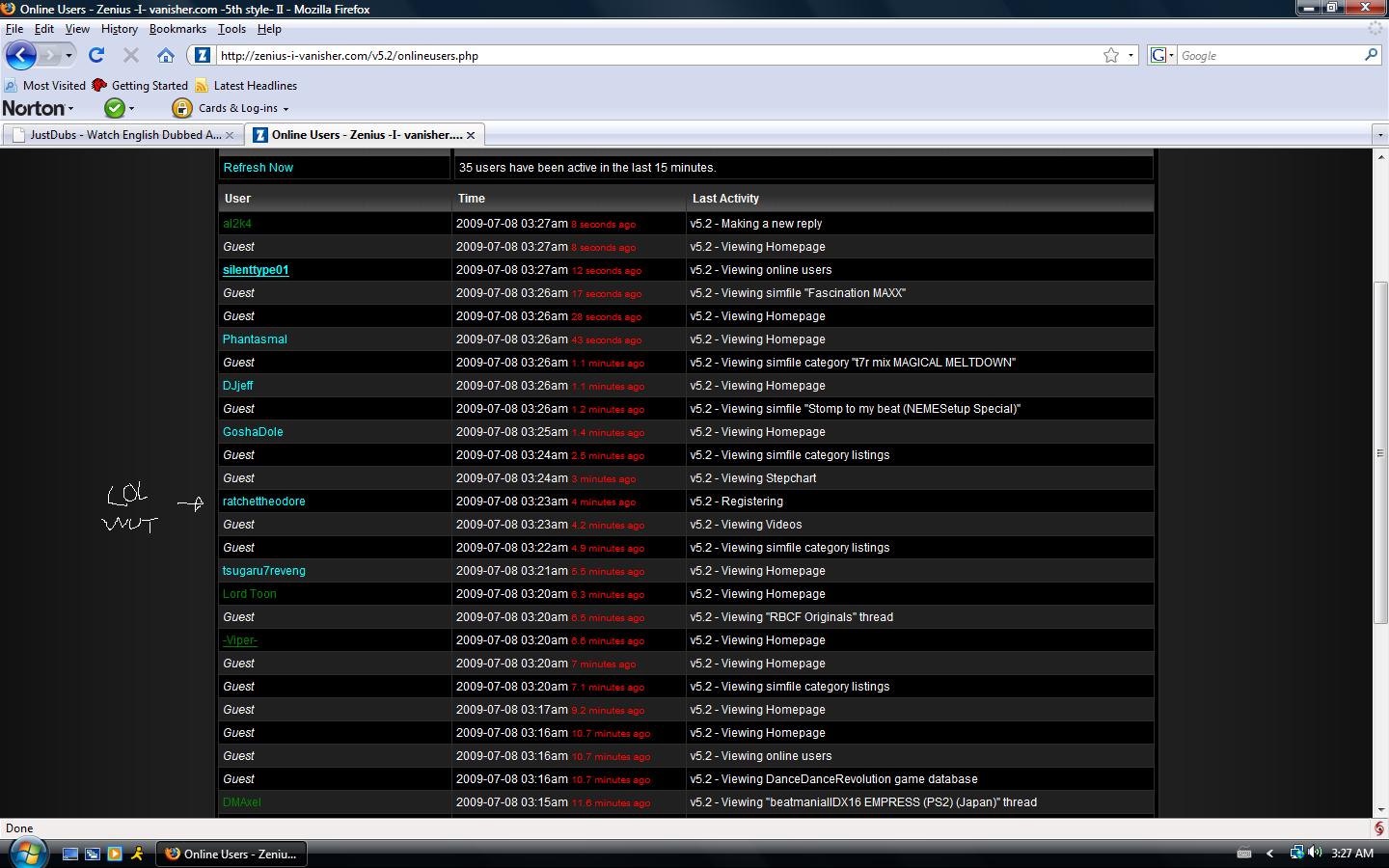
Task: Open the Help menu
Action: click(x=269, y=29)
